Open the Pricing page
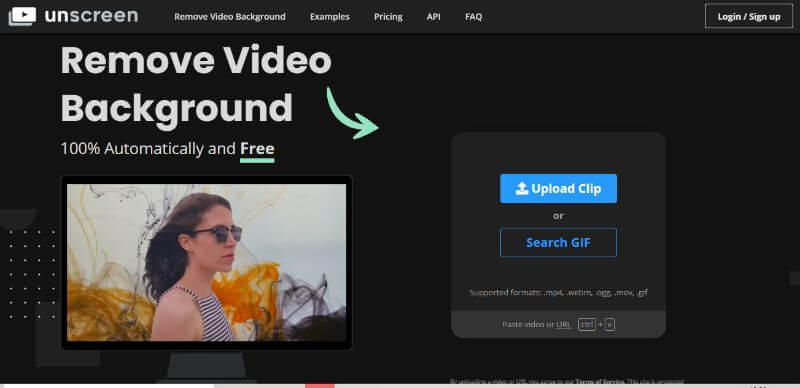The image size is (800, 388). (x=388, y=17)
